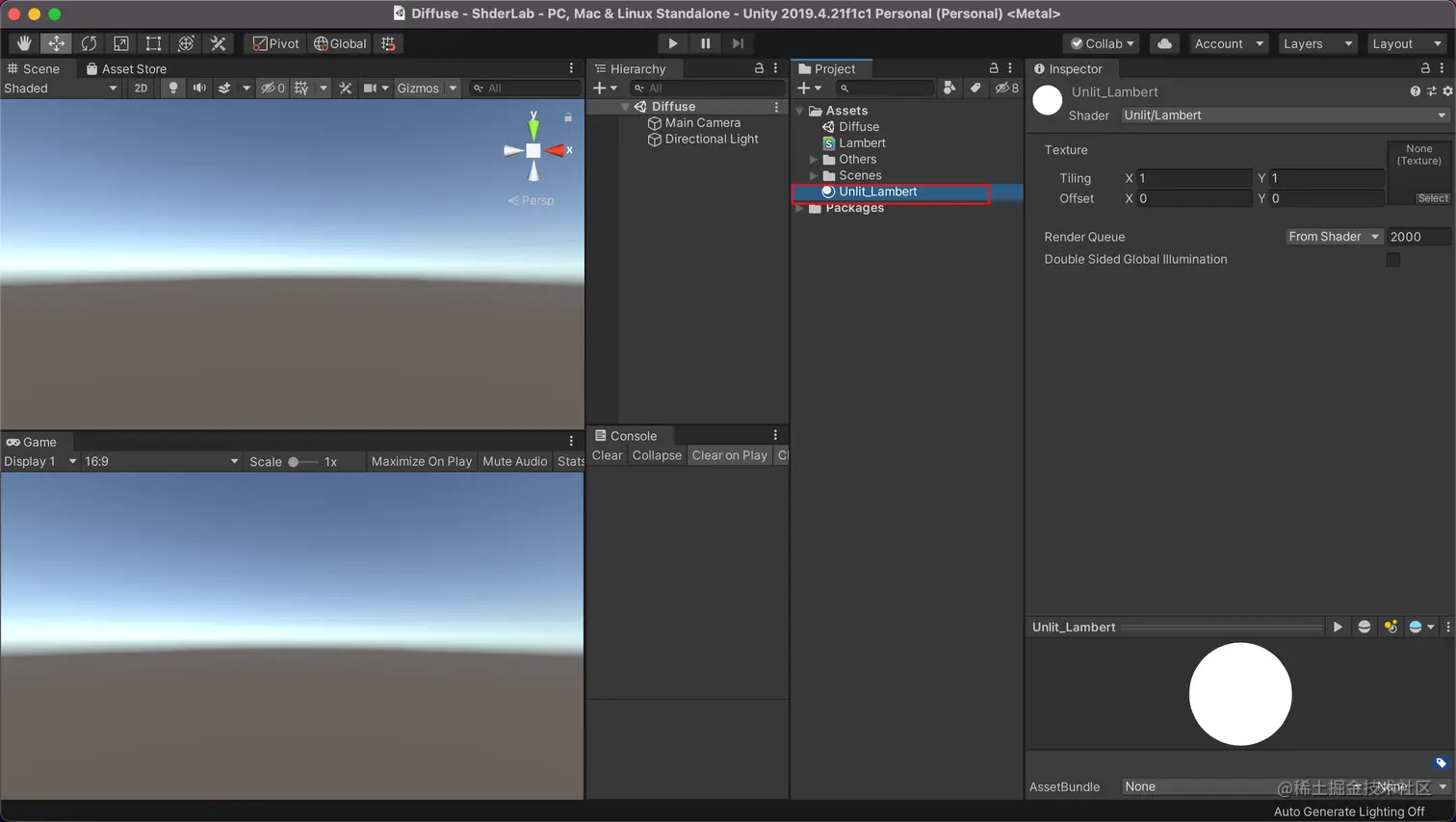Expand the Packages folder
The height and width of the screenshot is (822, 1456).
pyautogui.click(x=799, y=208)
